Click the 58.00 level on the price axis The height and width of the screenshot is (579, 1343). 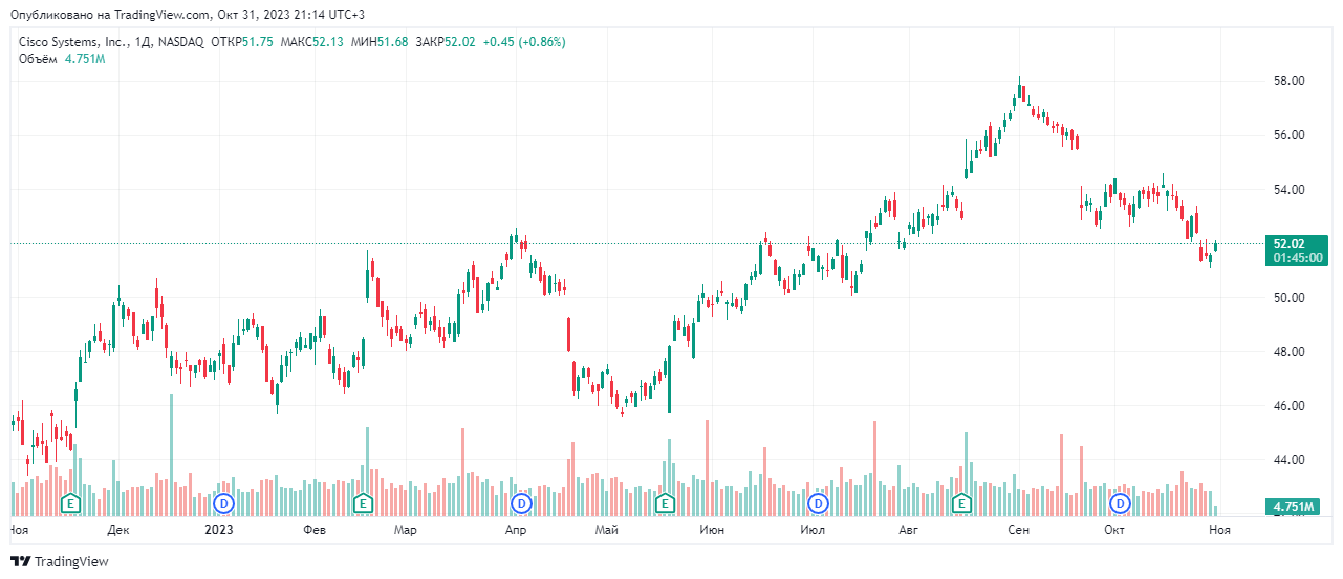coord(1288,81)
